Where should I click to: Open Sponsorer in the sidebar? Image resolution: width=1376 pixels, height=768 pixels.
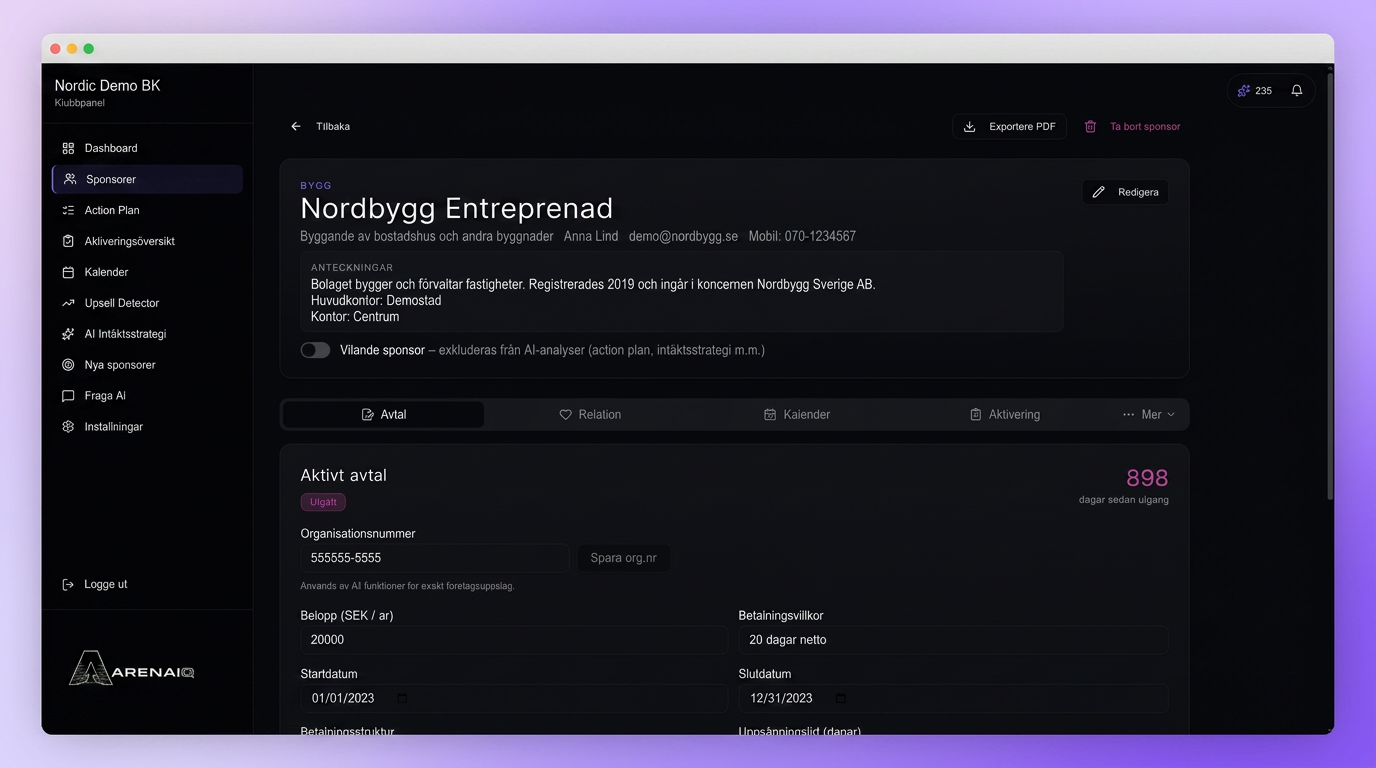(x=147, y=179)
